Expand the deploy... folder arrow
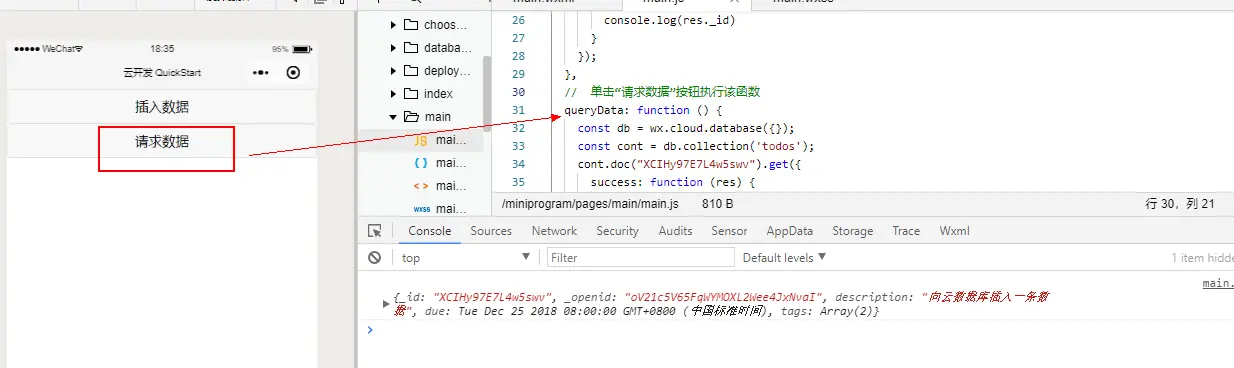Viewport: 1234px width, 368px height. (x=393, y=71)
